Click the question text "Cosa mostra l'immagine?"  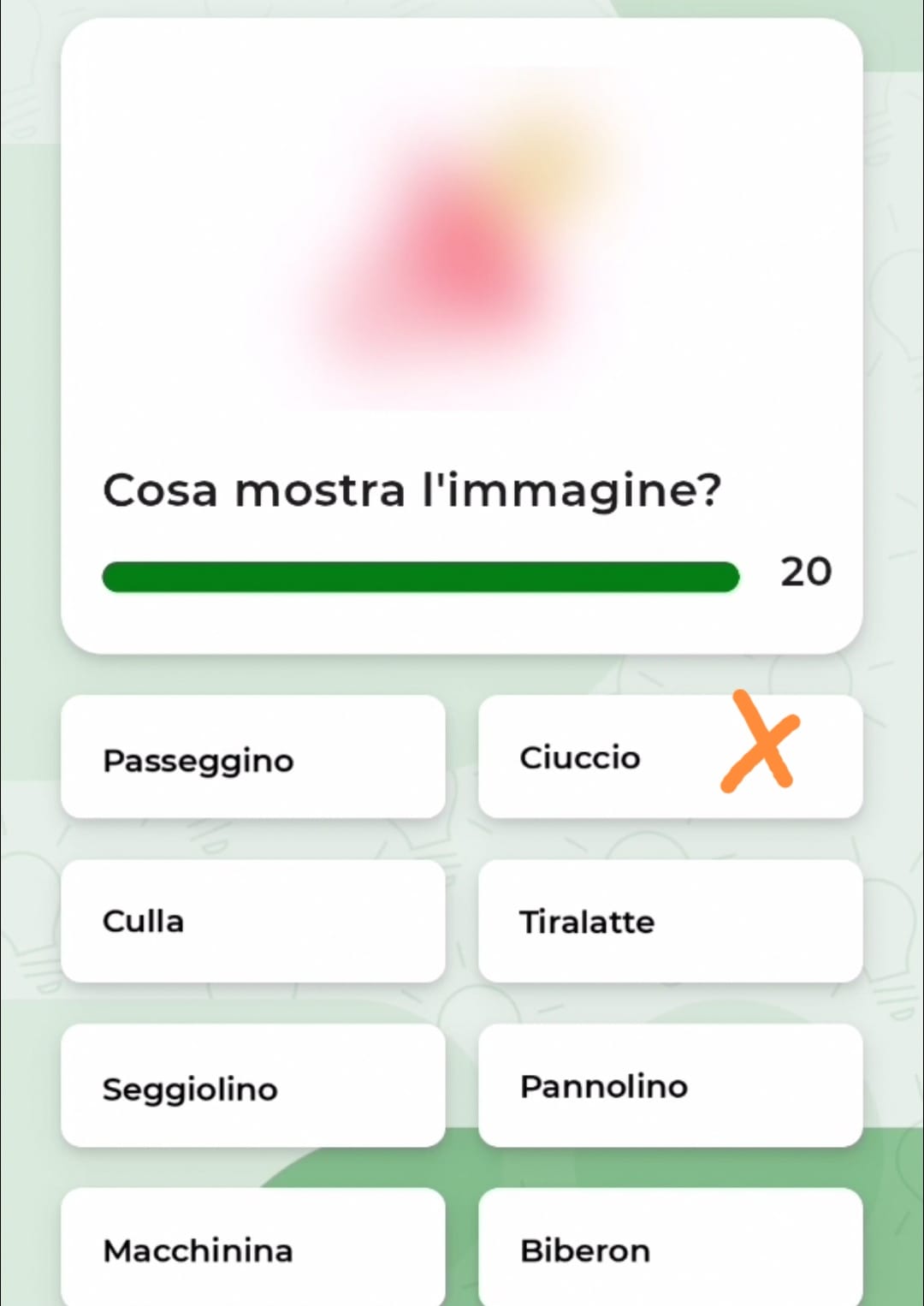pos(412,491)
